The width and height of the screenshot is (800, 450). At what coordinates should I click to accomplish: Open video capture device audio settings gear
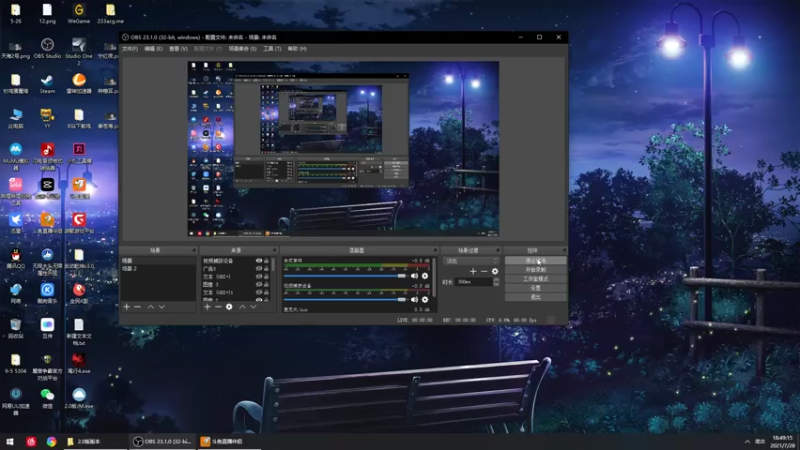coord(425,299)
